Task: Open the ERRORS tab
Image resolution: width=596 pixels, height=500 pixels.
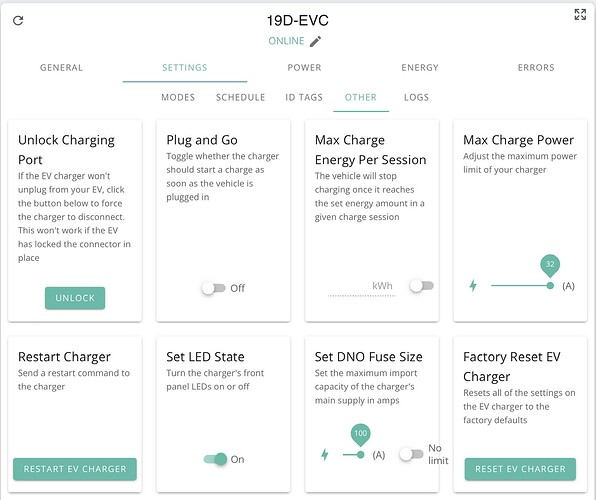Action: point(536,68)
